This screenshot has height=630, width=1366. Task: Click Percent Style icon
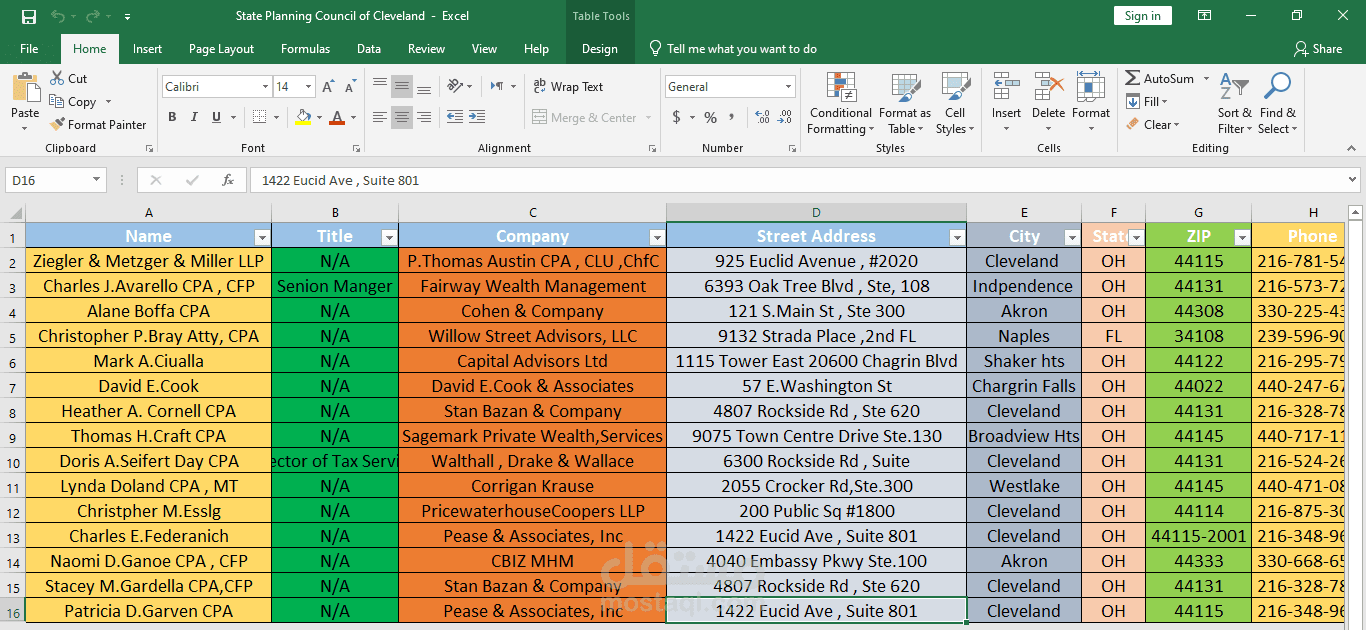coord(710,118)
